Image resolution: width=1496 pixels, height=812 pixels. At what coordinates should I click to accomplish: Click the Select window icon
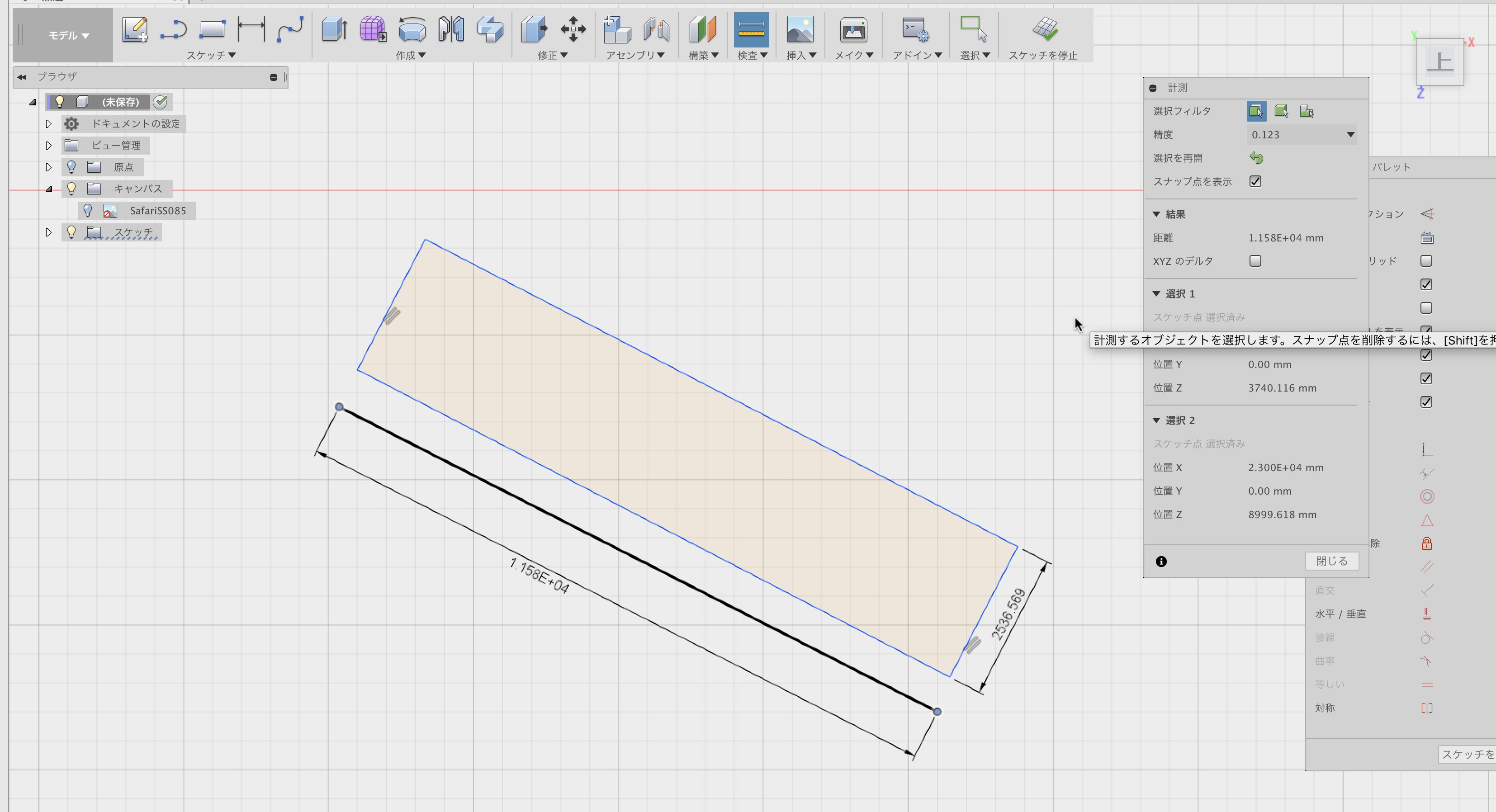pos(974,29)
